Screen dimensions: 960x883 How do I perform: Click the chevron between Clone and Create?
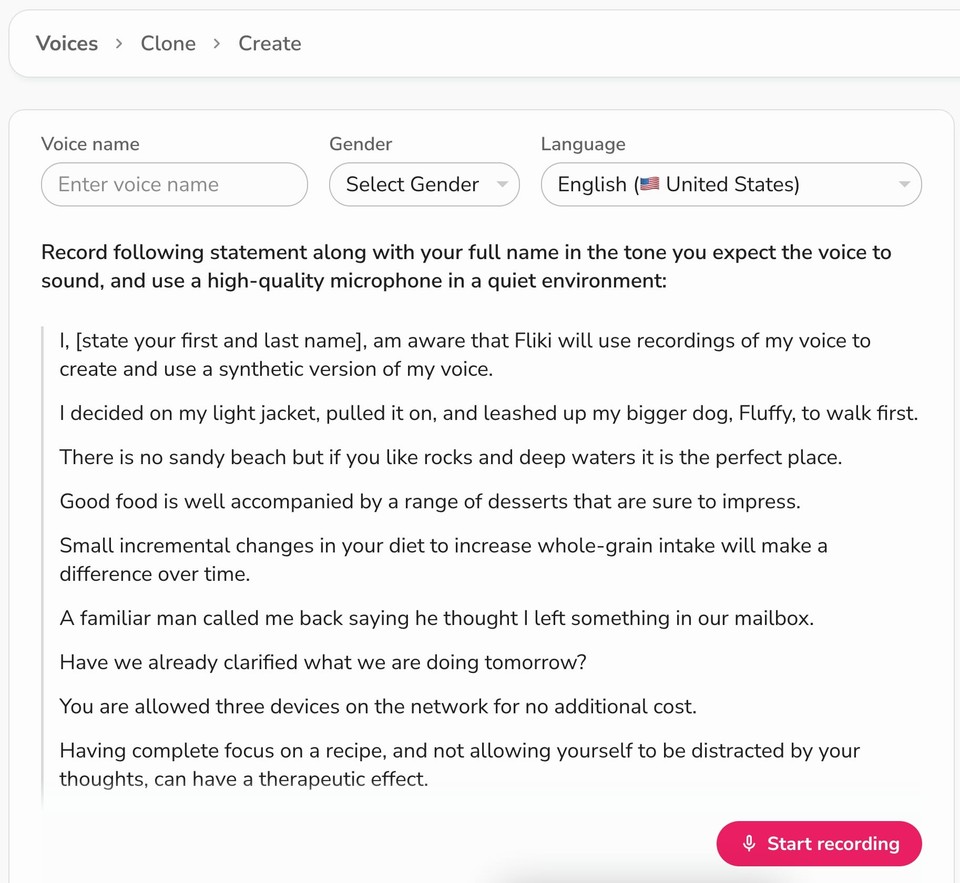(217, 44)
